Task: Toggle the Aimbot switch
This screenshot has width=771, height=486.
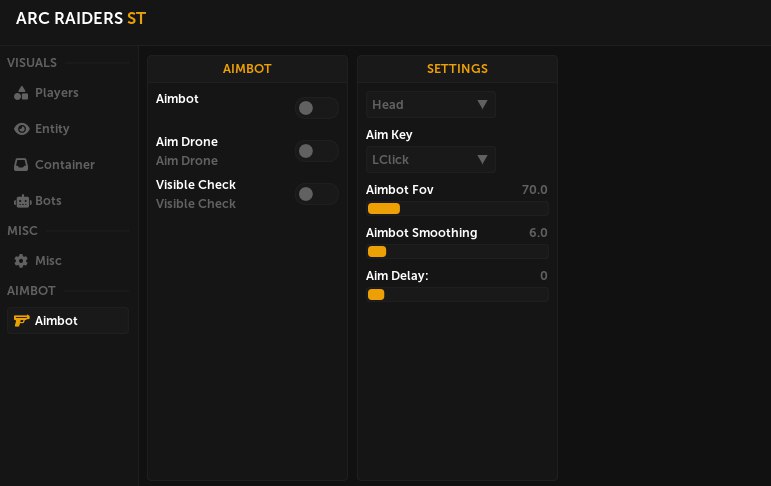Action: point(316,108)
